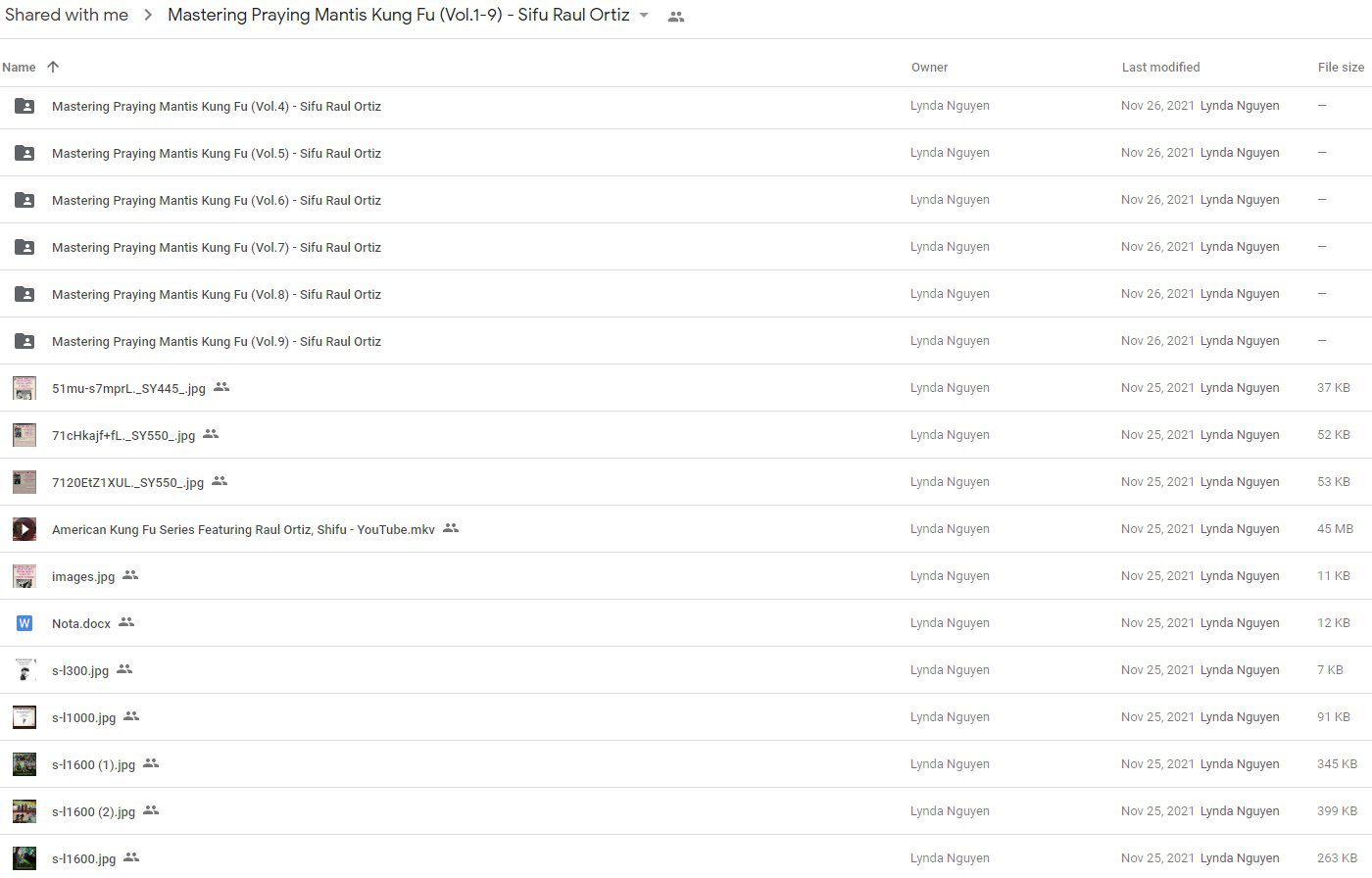Sort by the Name column header
Viewport: 1372px width, 878px height.
[19, 68]
